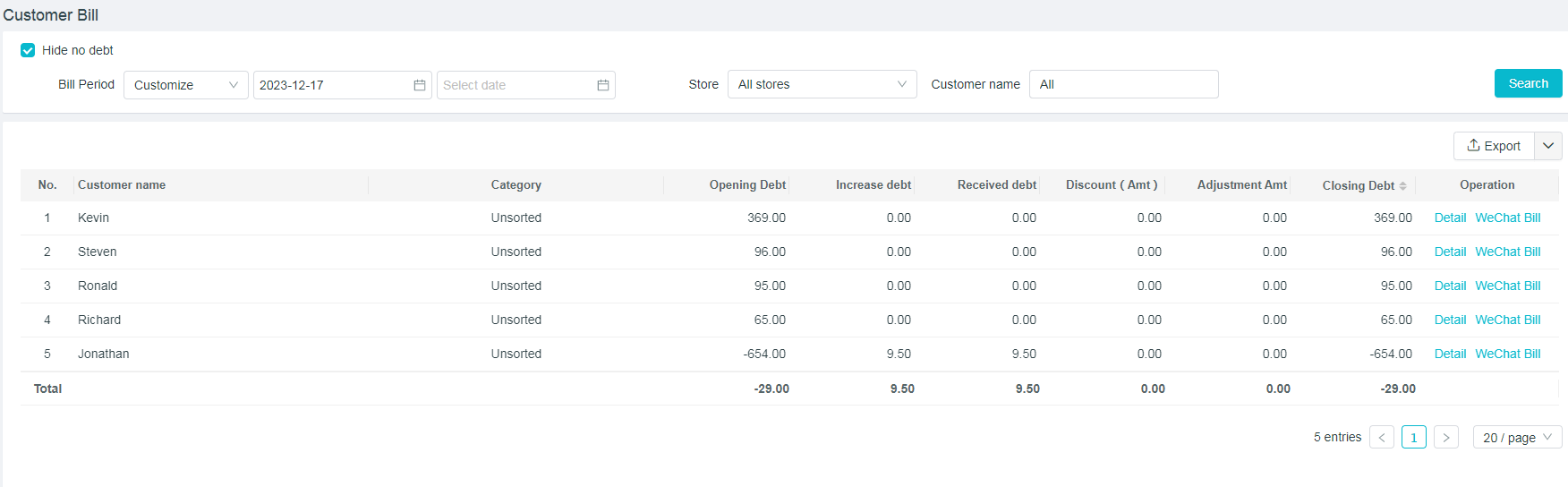Open the 20 / page size selector
The height and width of the screenshot is (487, 1568).
[1516, 437]
